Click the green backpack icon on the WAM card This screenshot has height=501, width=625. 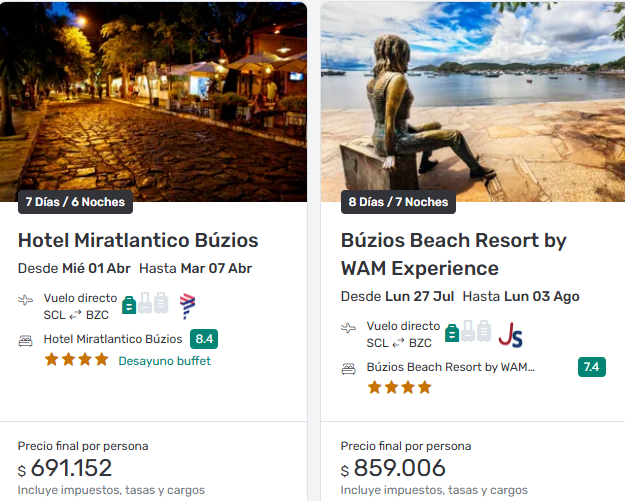pos(452,331)
